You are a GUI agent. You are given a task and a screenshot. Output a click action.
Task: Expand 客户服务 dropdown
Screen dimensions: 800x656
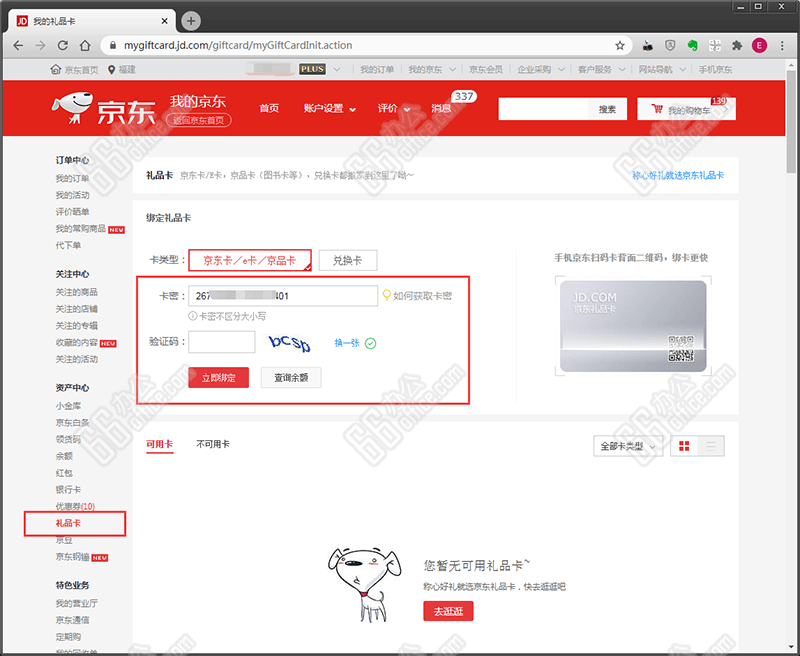tap(622, 69)
